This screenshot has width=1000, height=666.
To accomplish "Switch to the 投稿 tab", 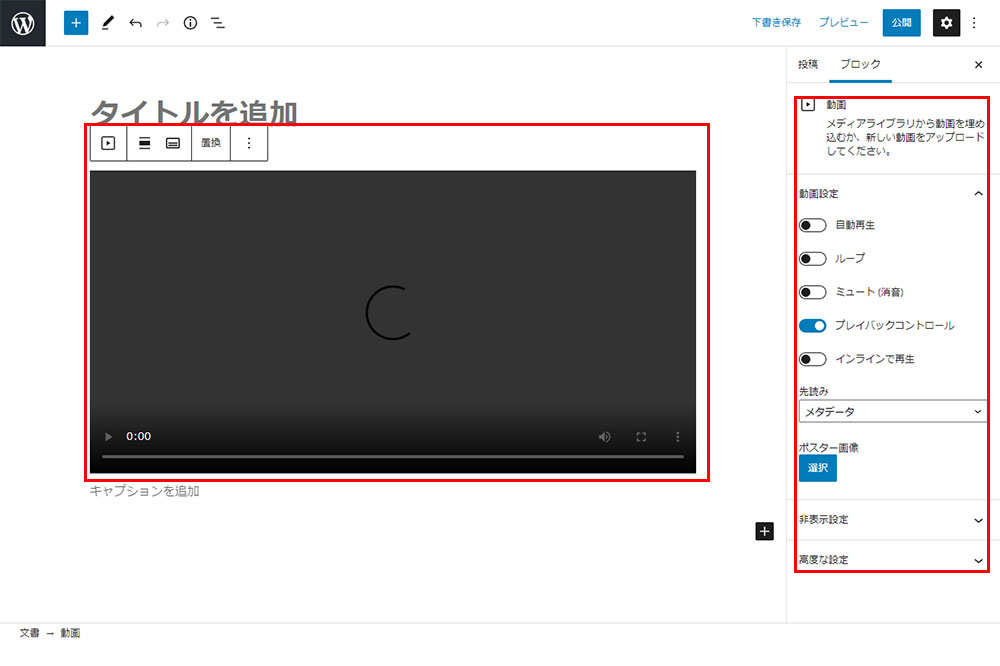I will point(807,64).
